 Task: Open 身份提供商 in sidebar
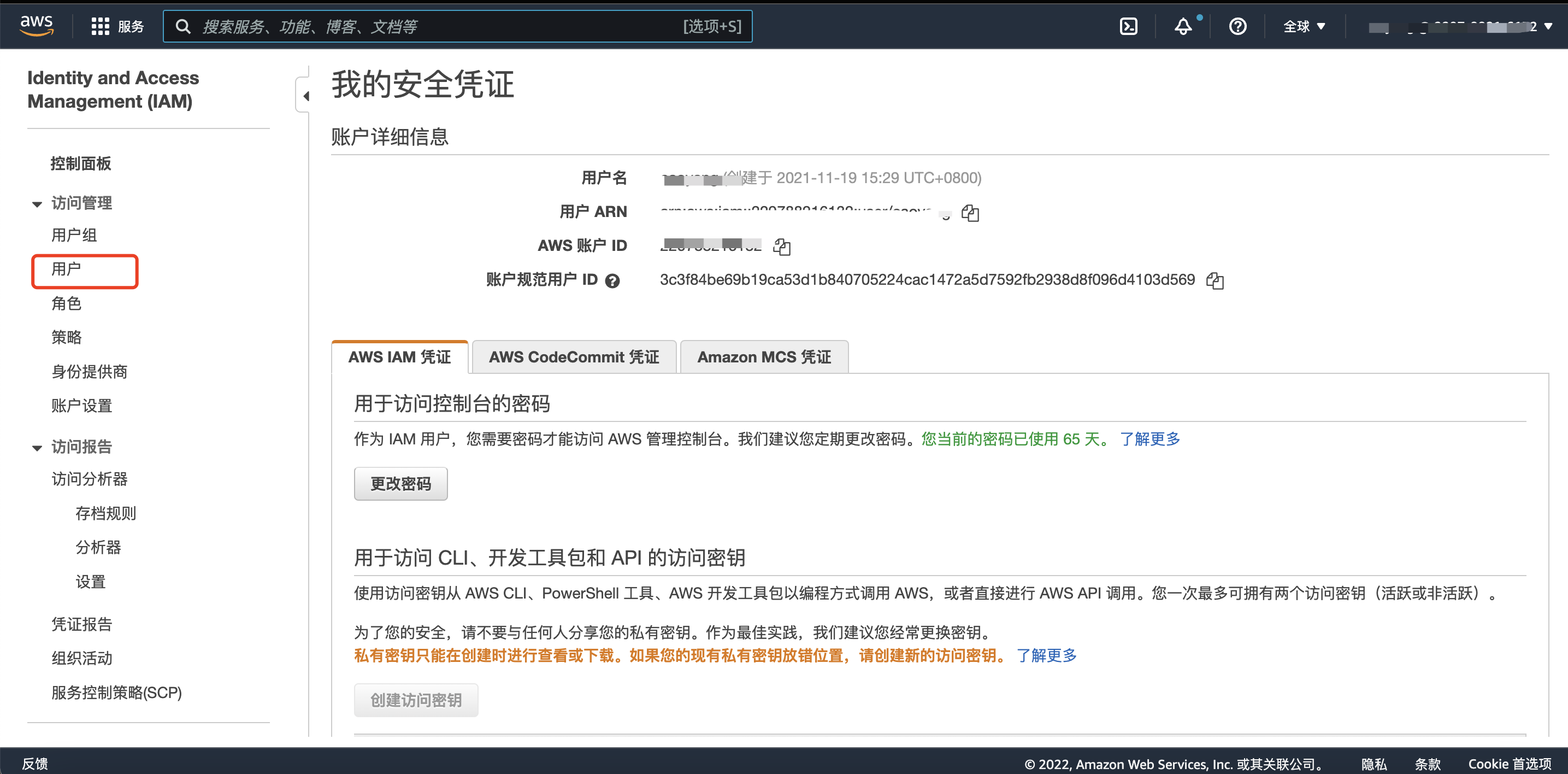(x=90, y=372)
